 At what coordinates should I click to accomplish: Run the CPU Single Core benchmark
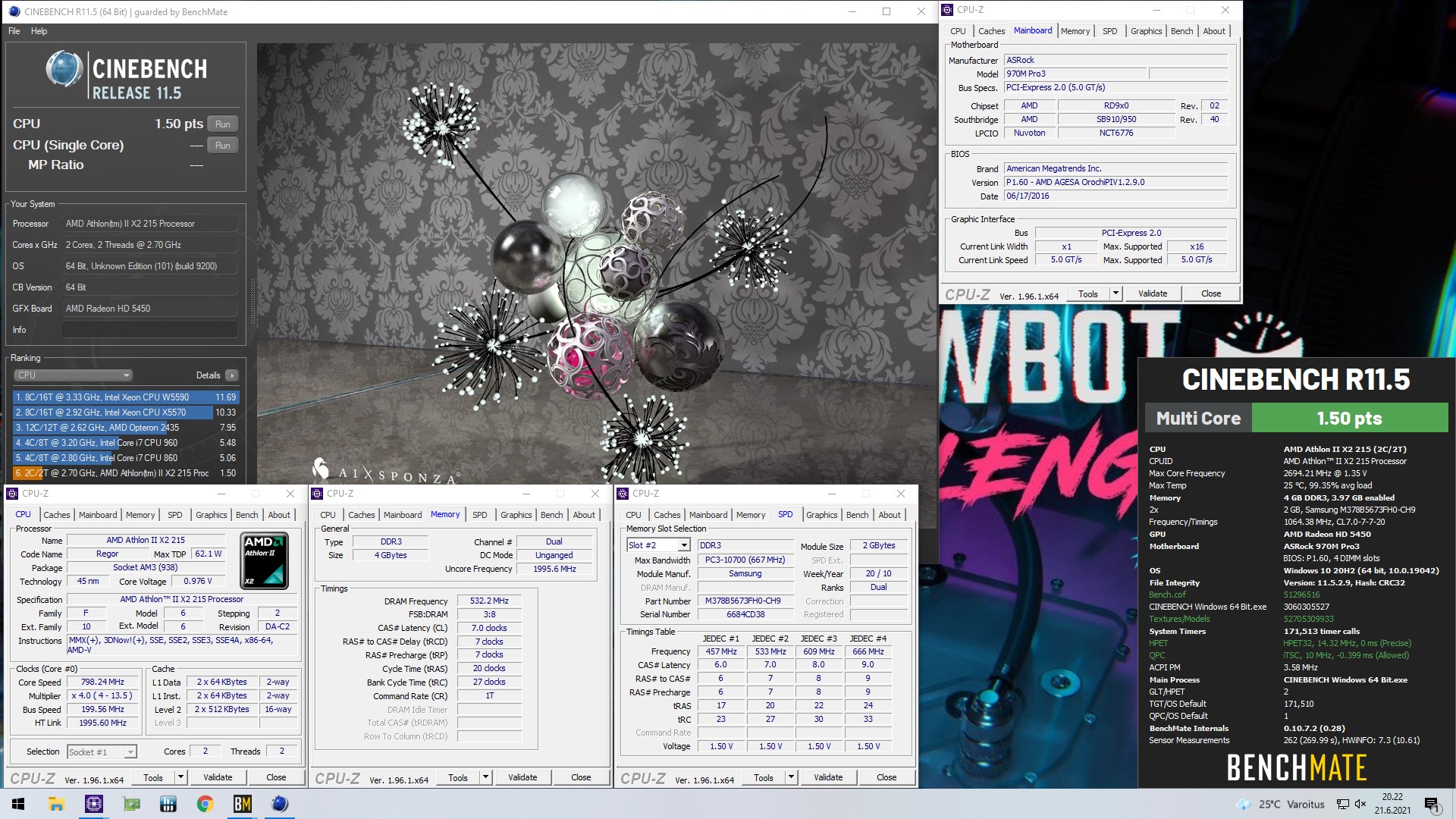tap(222, 146)
